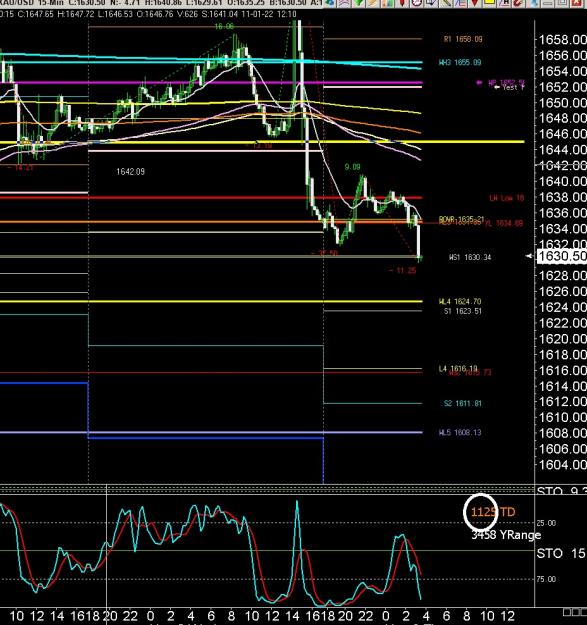Image resolution: width=587 pixels, height=625 pixels.
Task: Click 1658.00 on the price axis
Action: click(x=562, y=39)
